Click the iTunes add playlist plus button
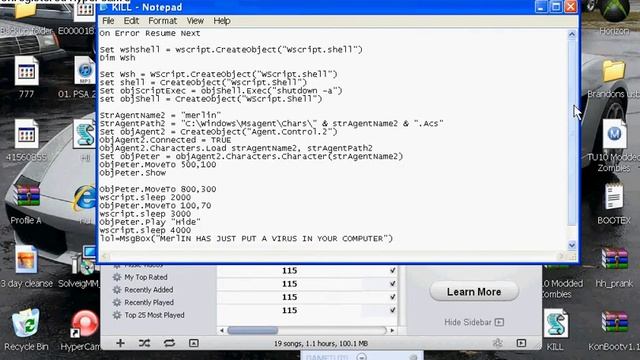The height and width of the screenshot is (360, 640). [x=120, y=343]
